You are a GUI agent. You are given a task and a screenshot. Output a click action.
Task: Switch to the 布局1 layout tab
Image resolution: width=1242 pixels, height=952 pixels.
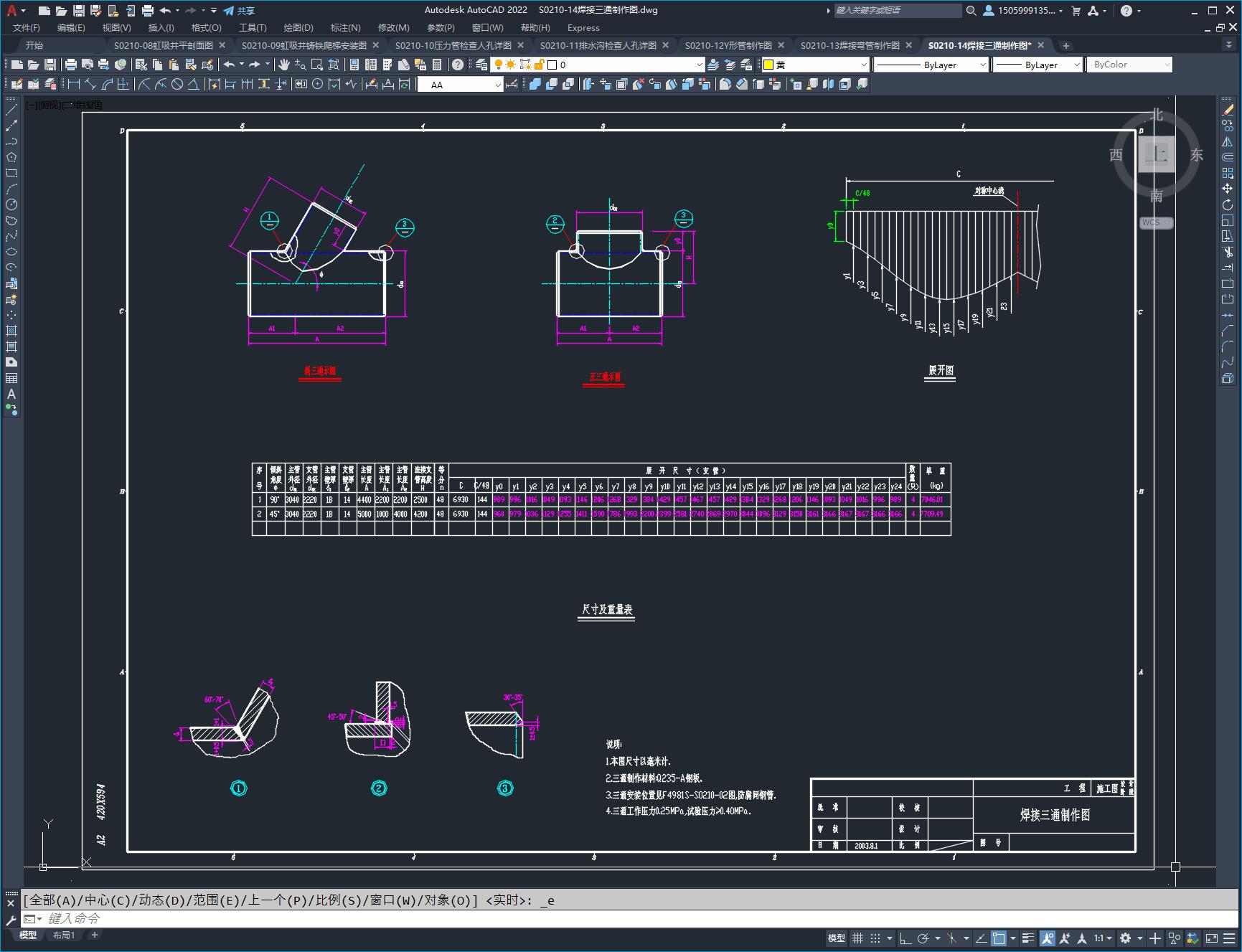coord(64,935)
